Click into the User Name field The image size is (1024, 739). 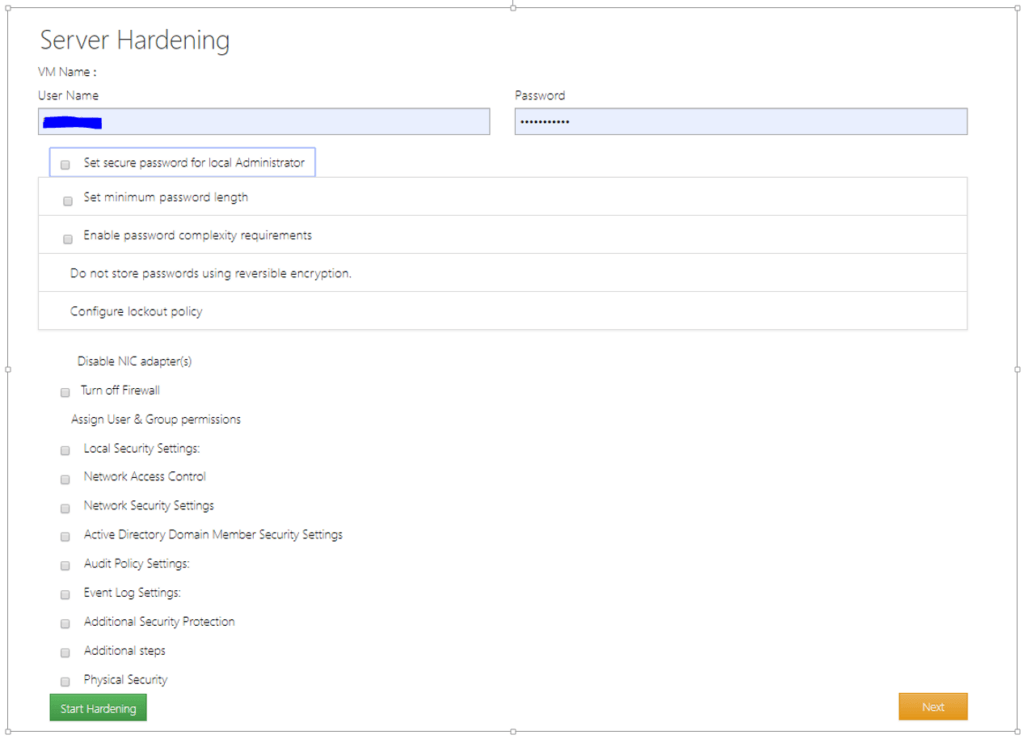tap(263, 121)
